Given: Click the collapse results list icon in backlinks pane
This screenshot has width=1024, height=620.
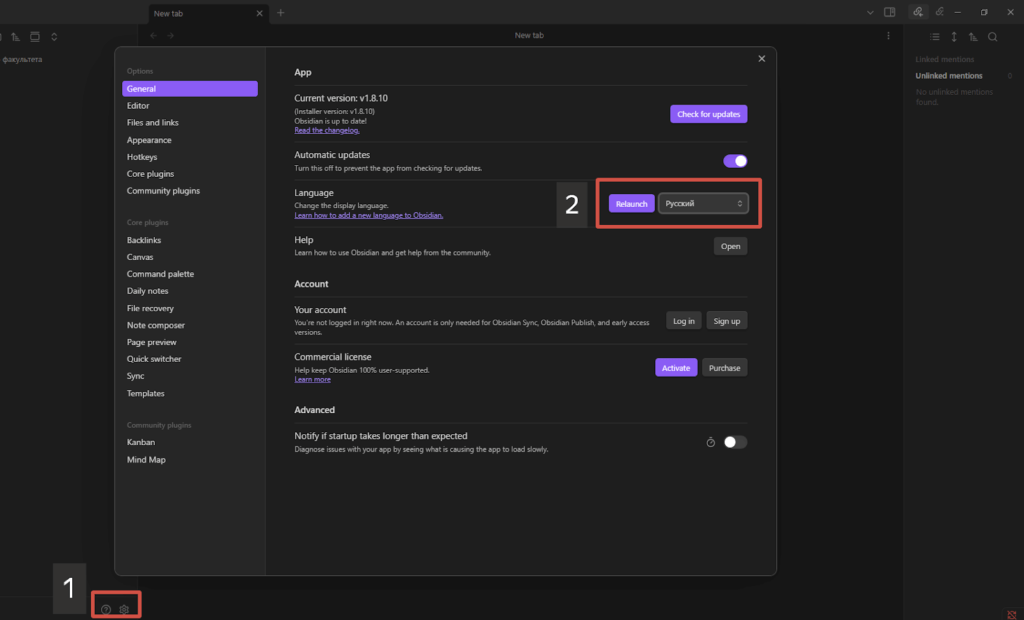Looking at the screenshot, I should [x=935, y=37].
